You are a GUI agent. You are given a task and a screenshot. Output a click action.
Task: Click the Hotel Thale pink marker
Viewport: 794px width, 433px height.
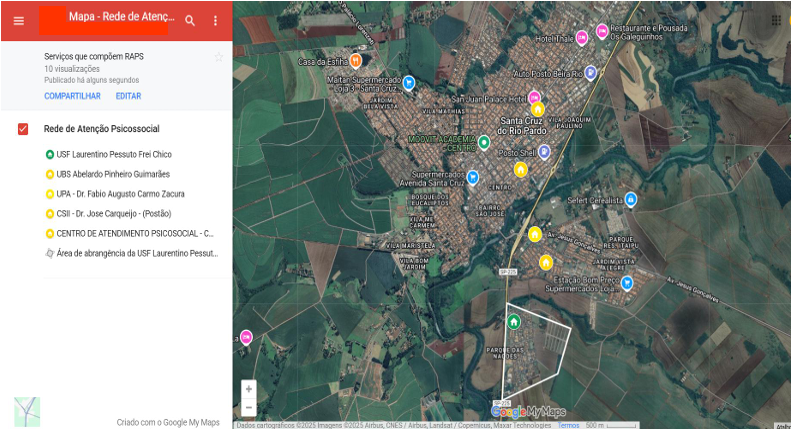602,32
